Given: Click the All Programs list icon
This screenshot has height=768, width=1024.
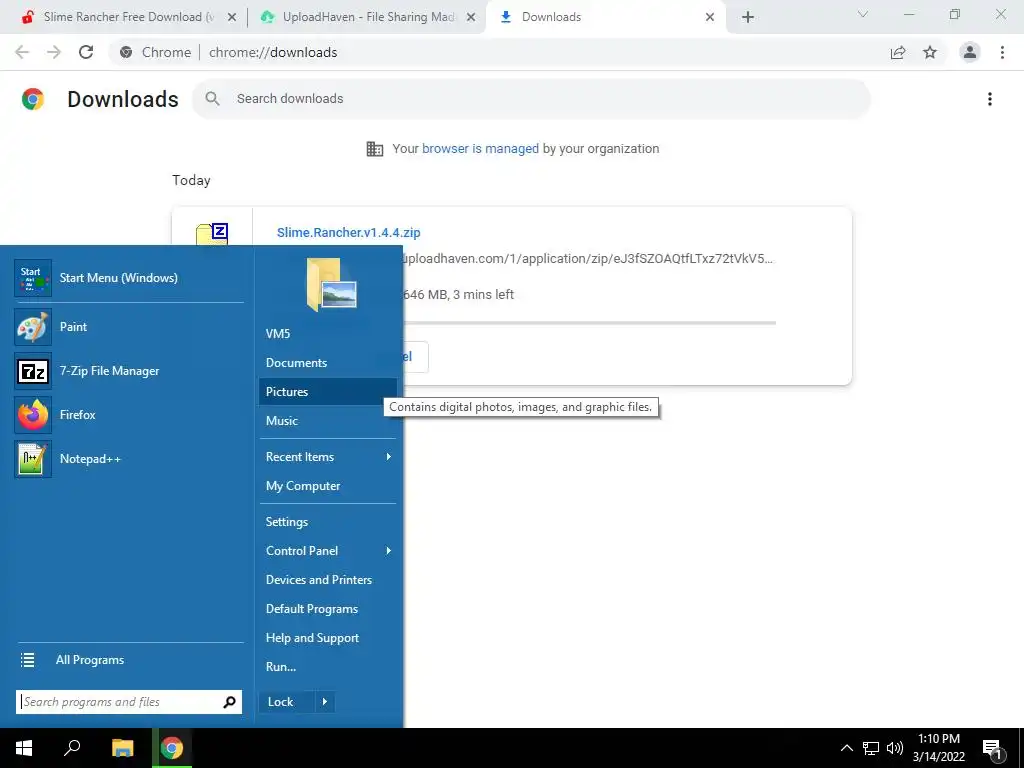Looking at the screenshot, I should [27, 660].
